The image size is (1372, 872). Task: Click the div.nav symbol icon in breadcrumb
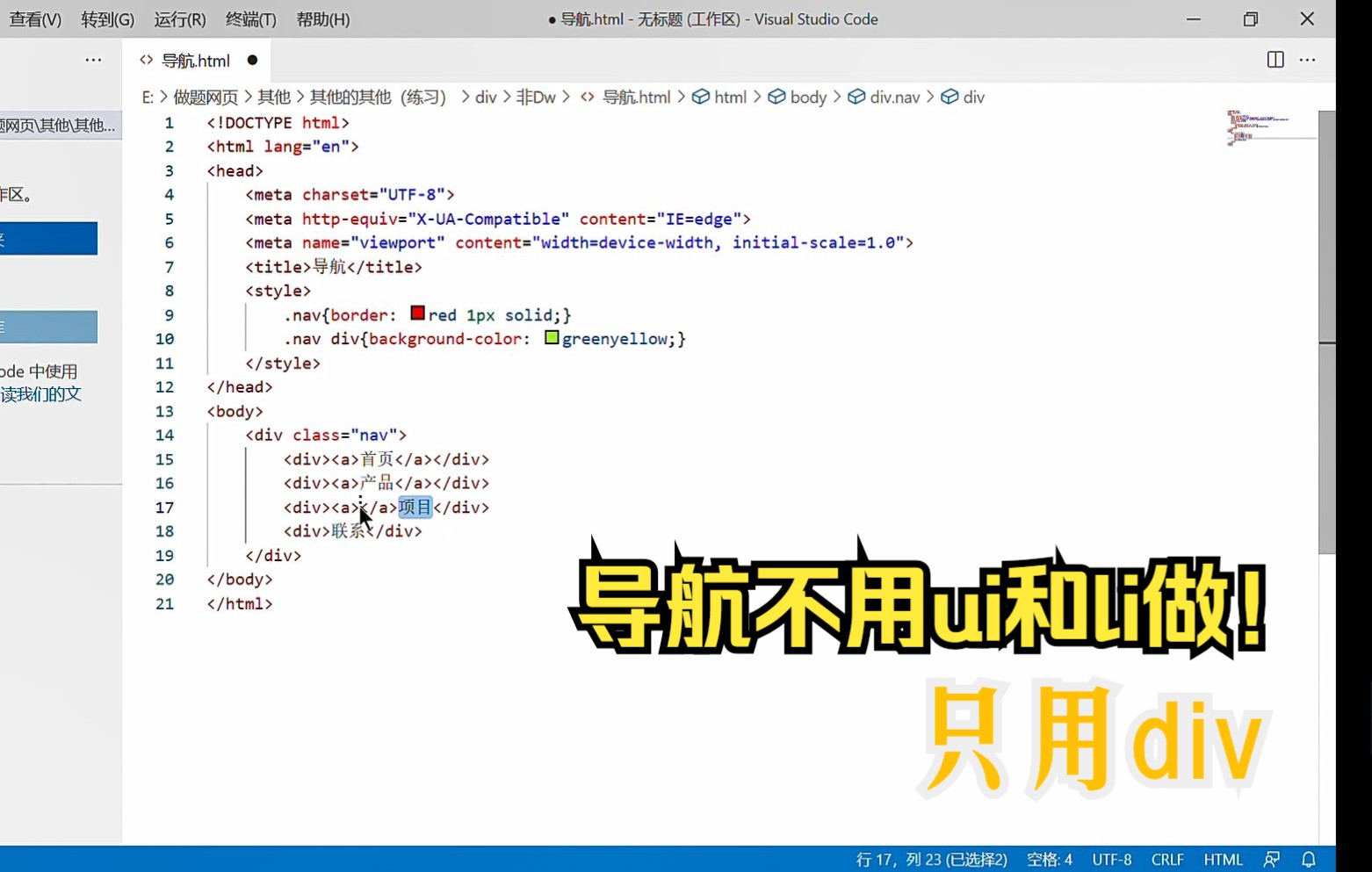[x=856, y=97]
